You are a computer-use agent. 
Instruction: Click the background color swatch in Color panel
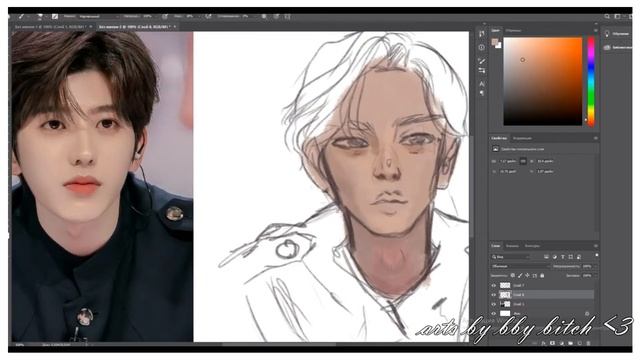(x=499, y=46)
